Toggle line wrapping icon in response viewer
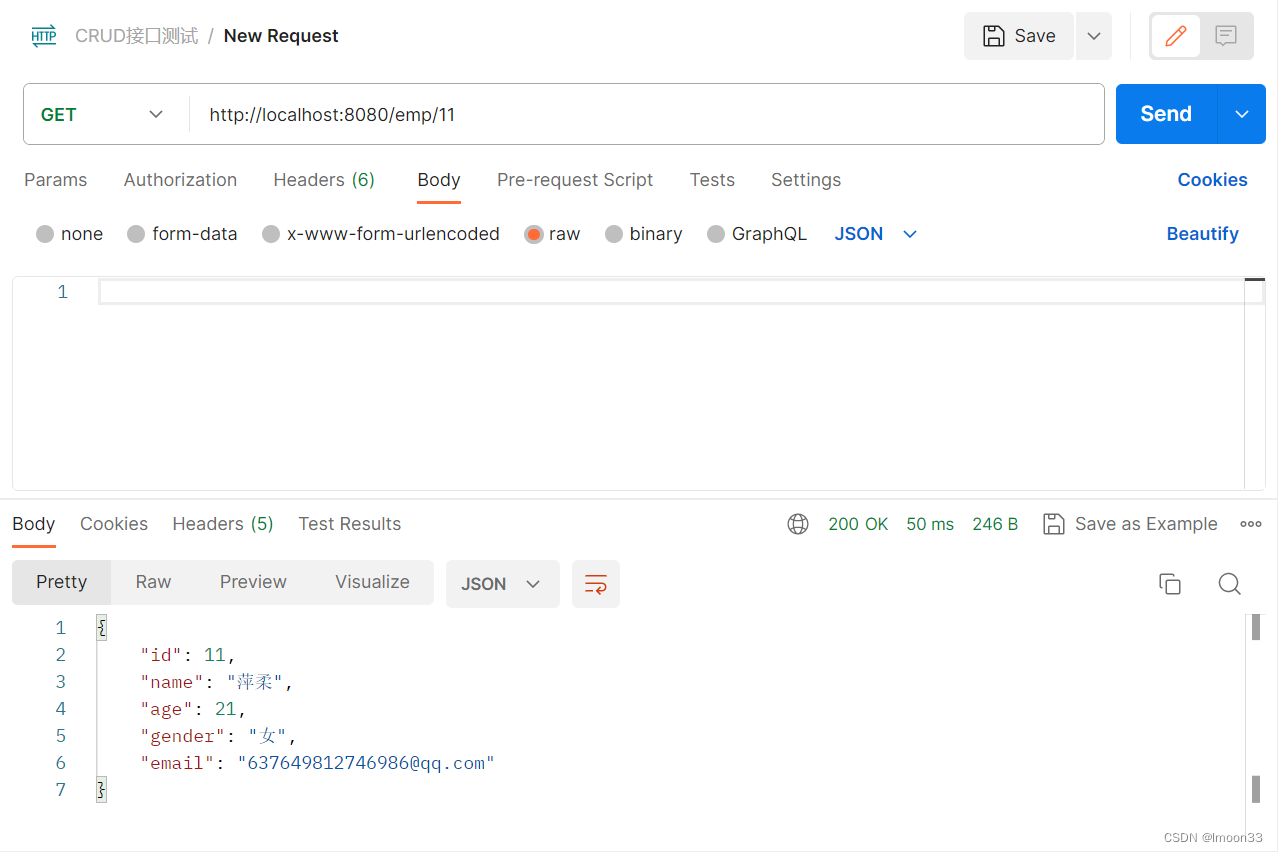 [x=595, y=584]
